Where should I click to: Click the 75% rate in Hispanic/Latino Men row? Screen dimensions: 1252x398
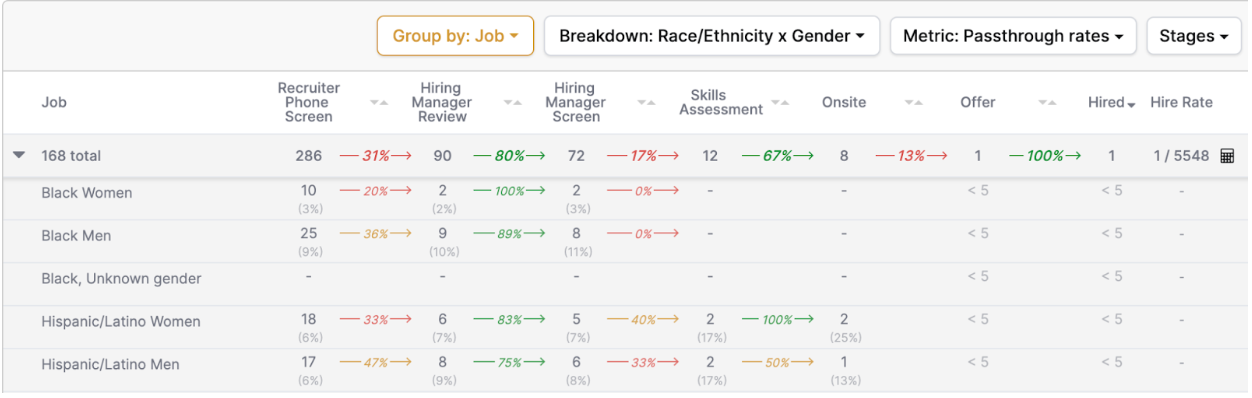(509, 363)
